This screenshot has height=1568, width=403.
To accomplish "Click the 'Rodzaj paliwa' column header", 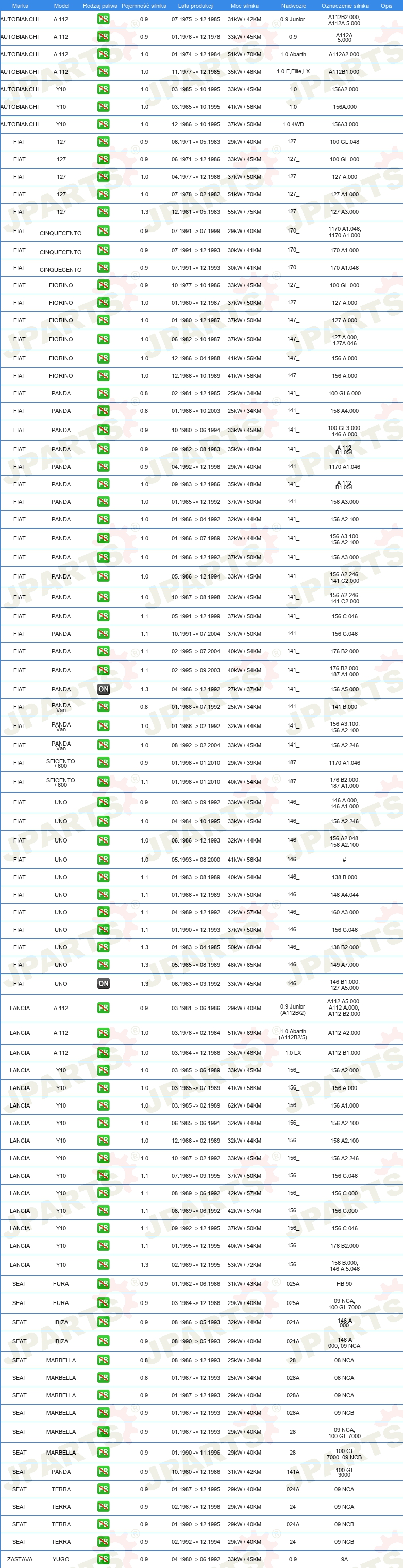I will pyautogui.click(x=100, y=6).
